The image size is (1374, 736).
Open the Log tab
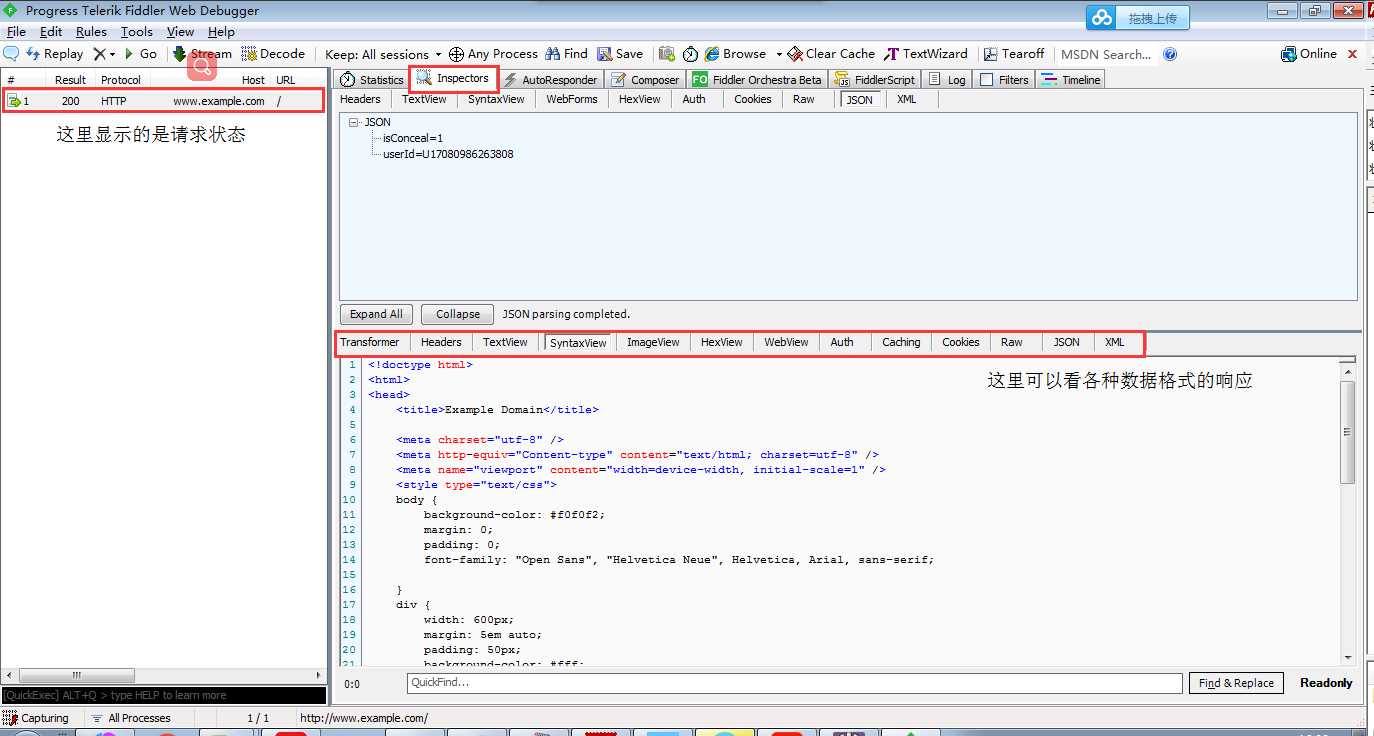pyautogui.click(x=947, y=79)
